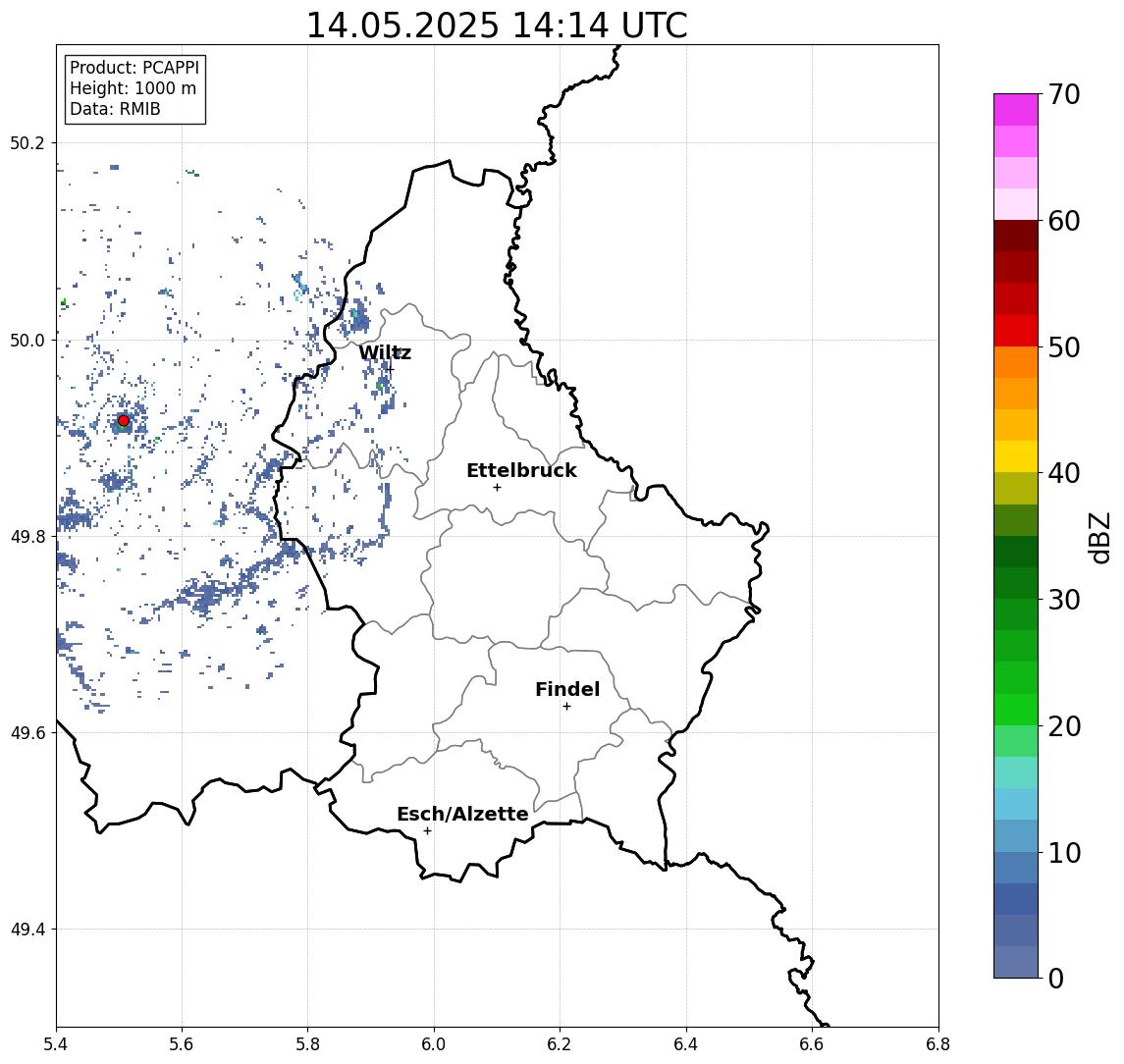This screenshot has height=1064, width=1124.
Task: Click the latitude tick label 50.0
Action: click(x=27, y=340)
